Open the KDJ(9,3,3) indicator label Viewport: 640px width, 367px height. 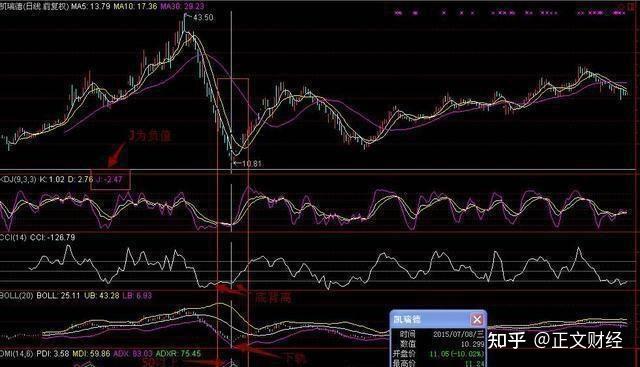[x=18, y=179]
